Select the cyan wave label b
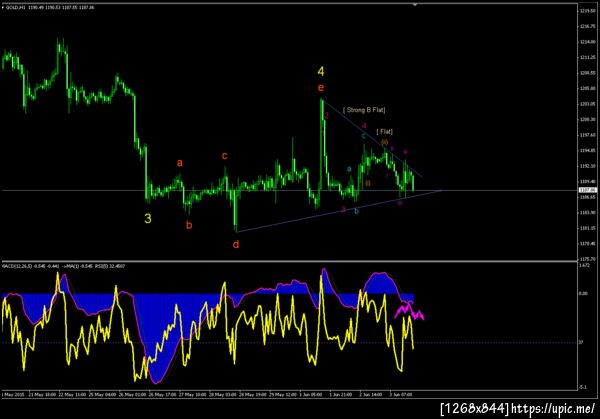600x419 pixels. 357,211
